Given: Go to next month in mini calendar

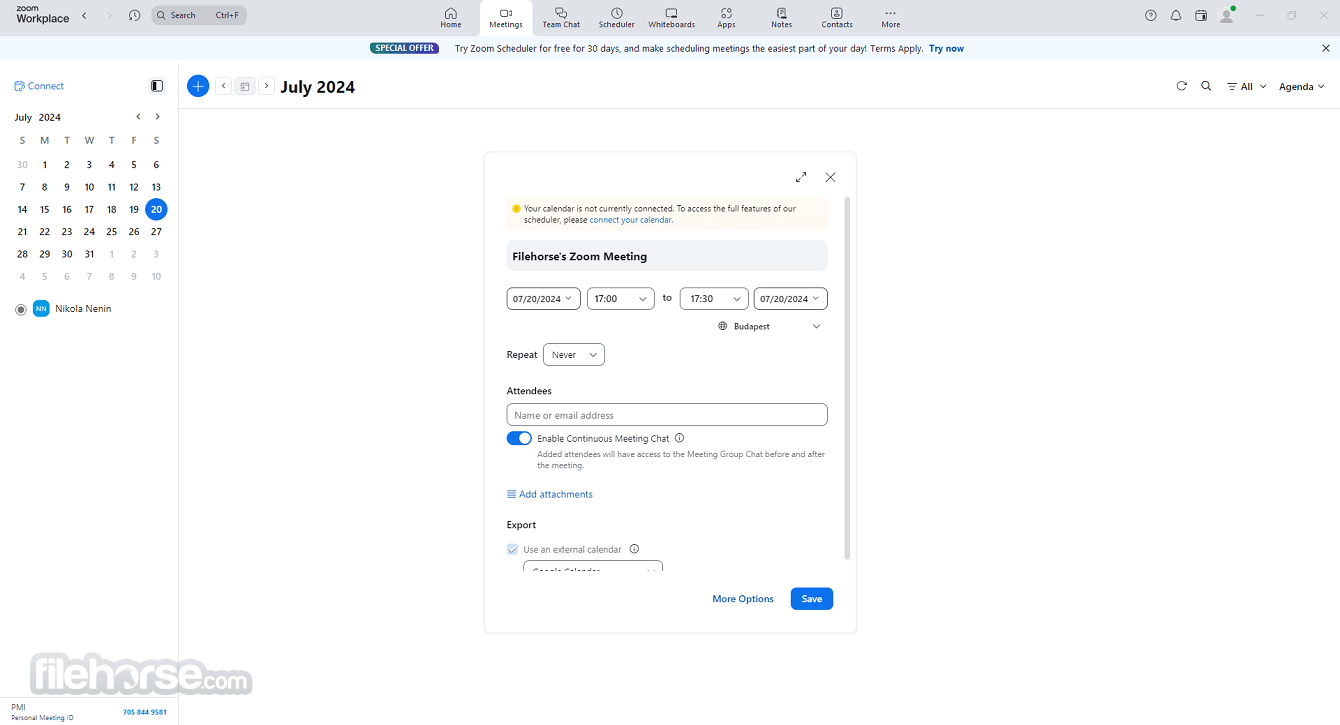Looking at the screenshot, I should 157,117.
